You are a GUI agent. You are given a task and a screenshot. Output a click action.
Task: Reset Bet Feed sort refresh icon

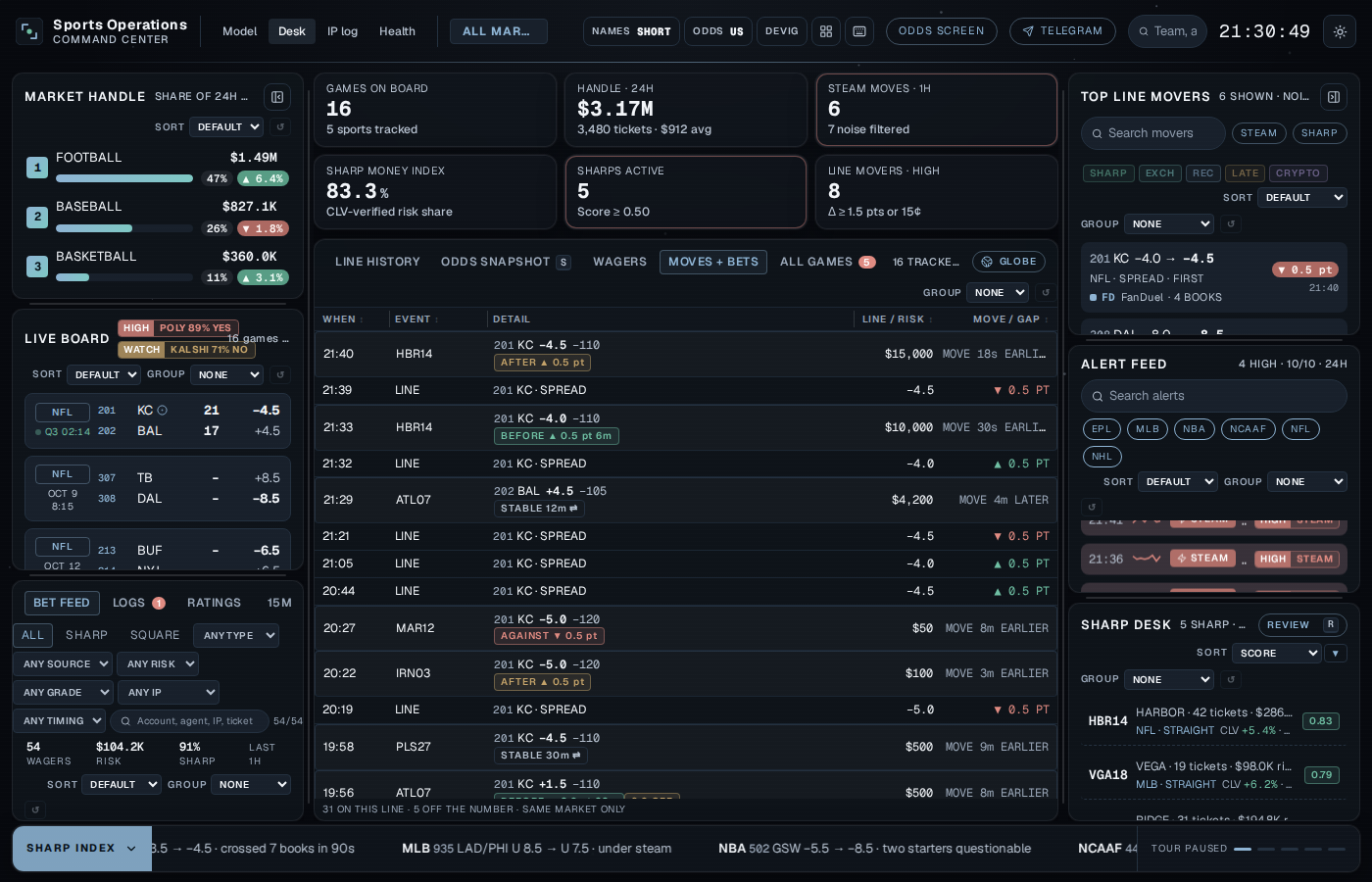[x=34, y=809]
